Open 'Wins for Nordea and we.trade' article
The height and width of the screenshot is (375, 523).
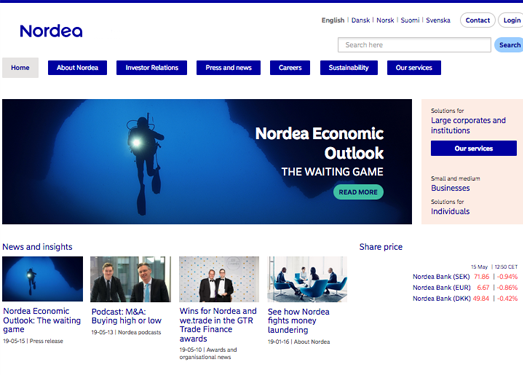pos(218,325)
